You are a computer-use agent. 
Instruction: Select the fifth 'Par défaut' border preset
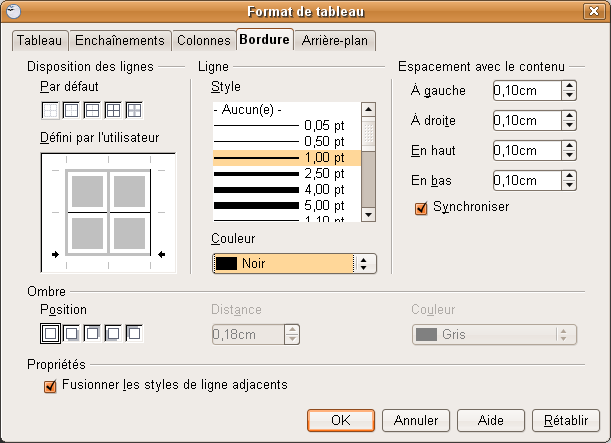[134, 110]
